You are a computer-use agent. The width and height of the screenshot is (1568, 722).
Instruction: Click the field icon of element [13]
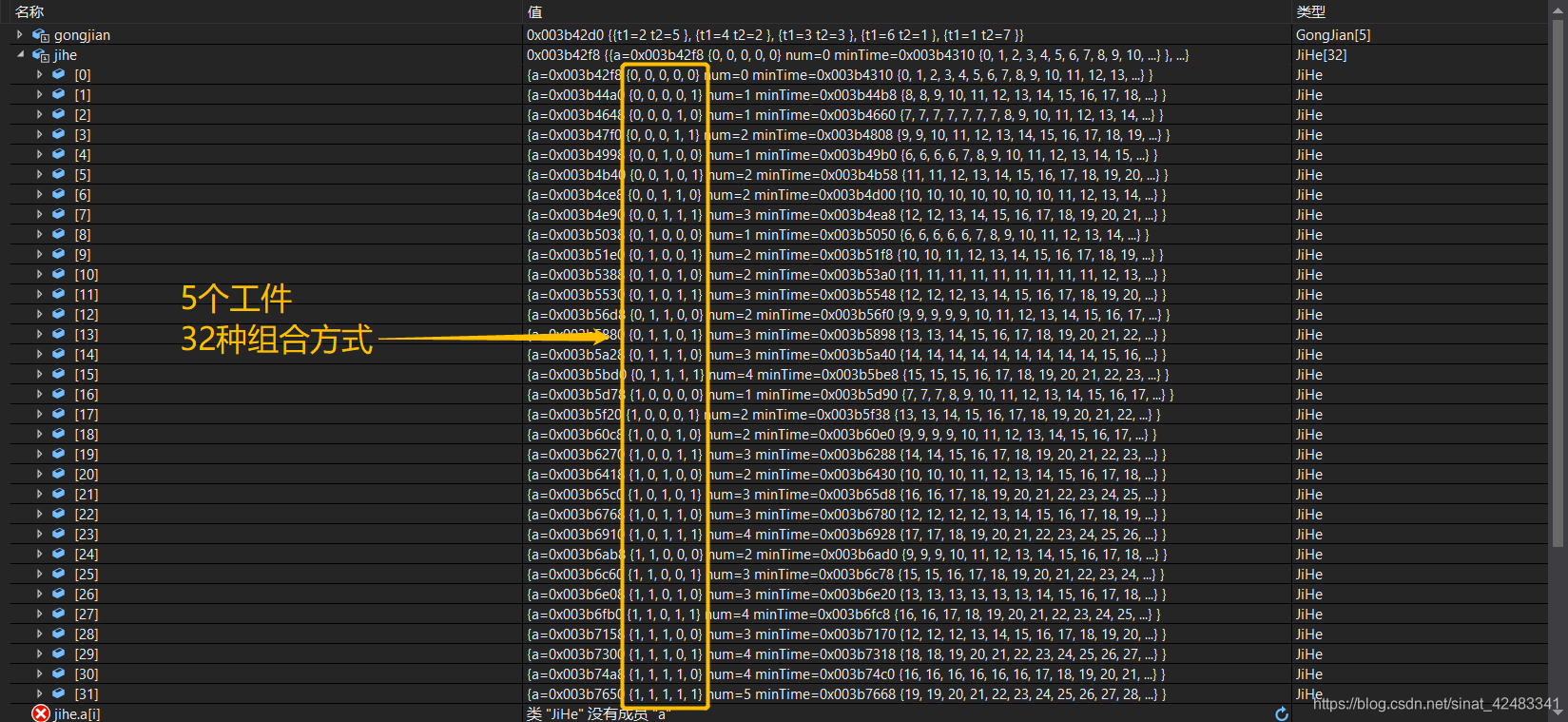click(59, 334)
